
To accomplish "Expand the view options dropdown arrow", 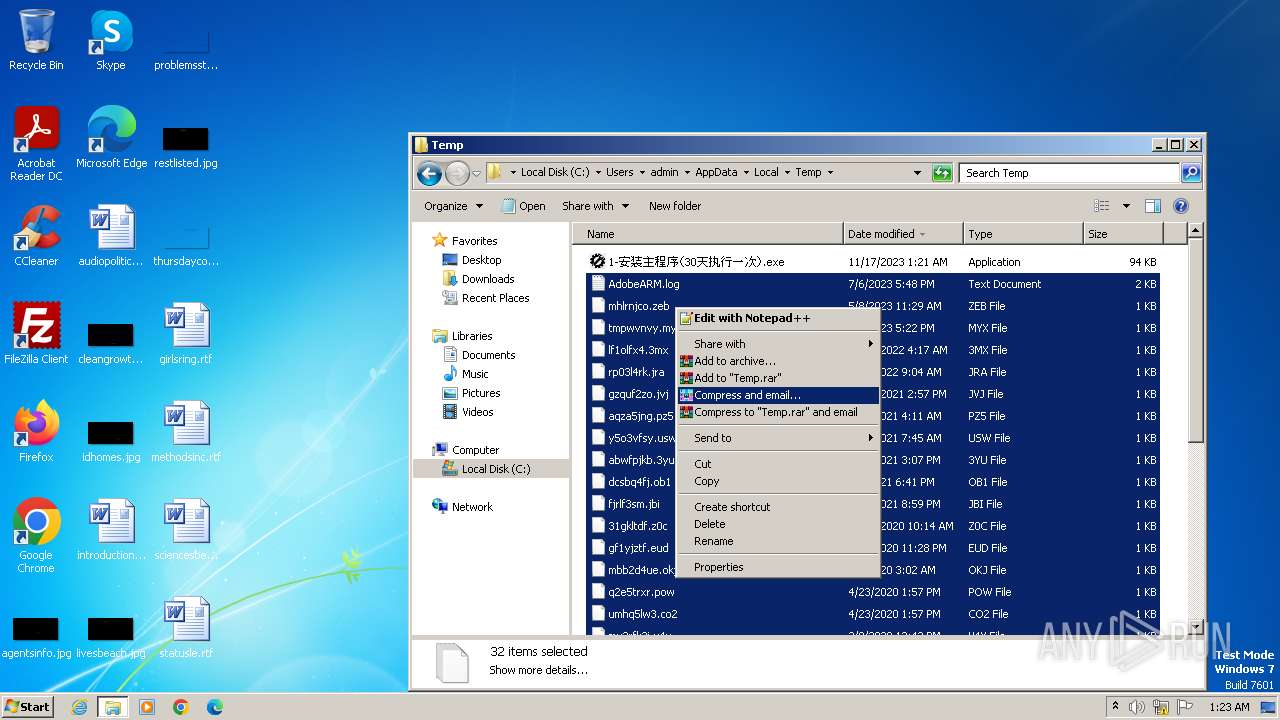I will pyautogui.click(x=1126, y=206).
